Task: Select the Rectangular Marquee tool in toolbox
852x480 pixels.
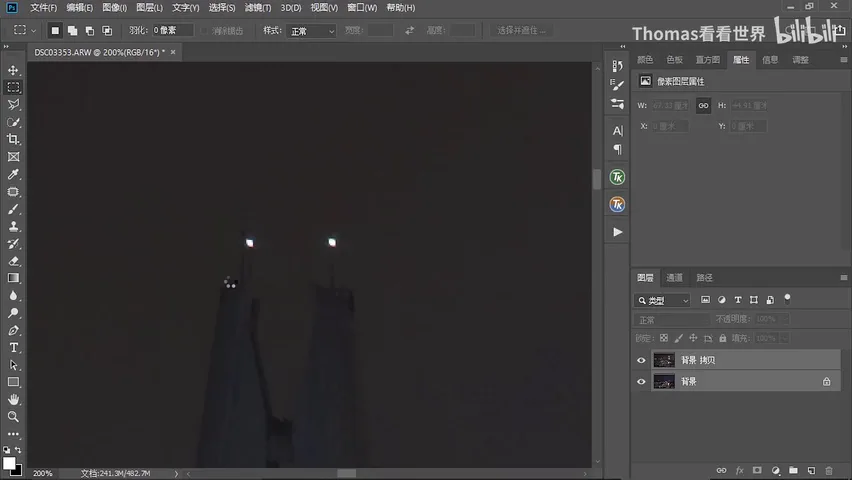Action: (x=14, y=88)
